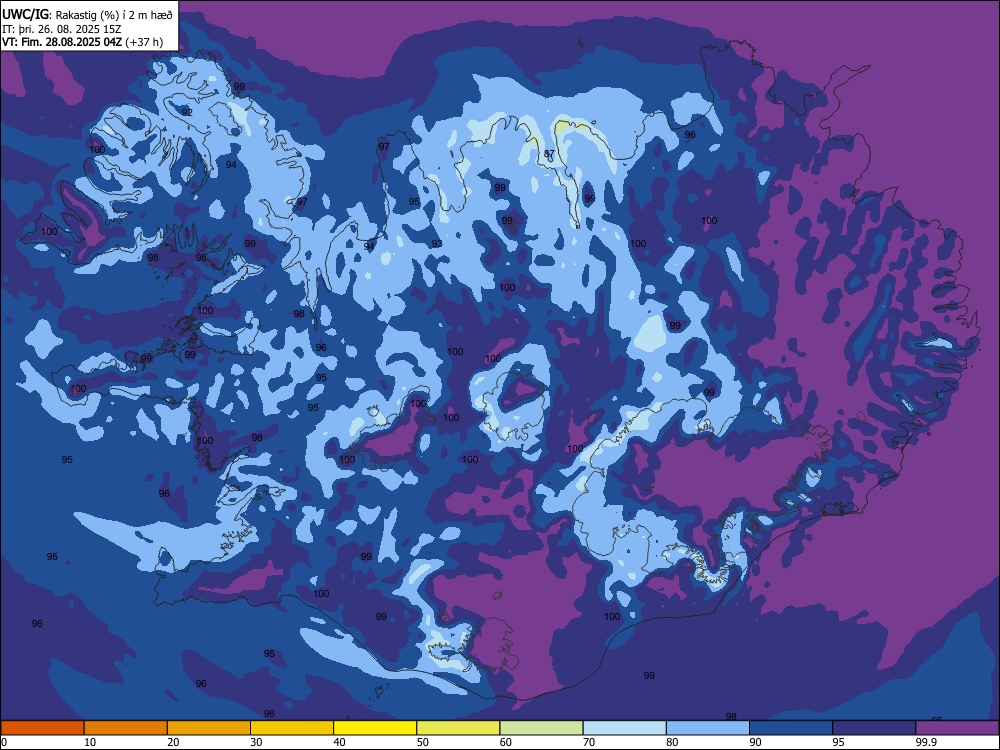The width and height of the screenshot is (1000, 750).
Task: Click the humidity value "92" on the map
Action: click(187, 112)
